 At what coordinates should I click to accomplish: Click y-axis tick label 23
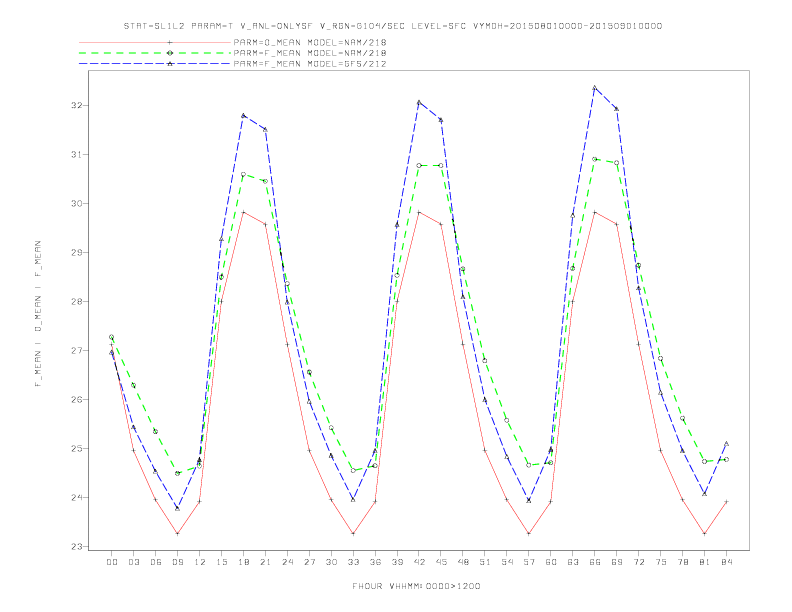[x=77, y=546]
